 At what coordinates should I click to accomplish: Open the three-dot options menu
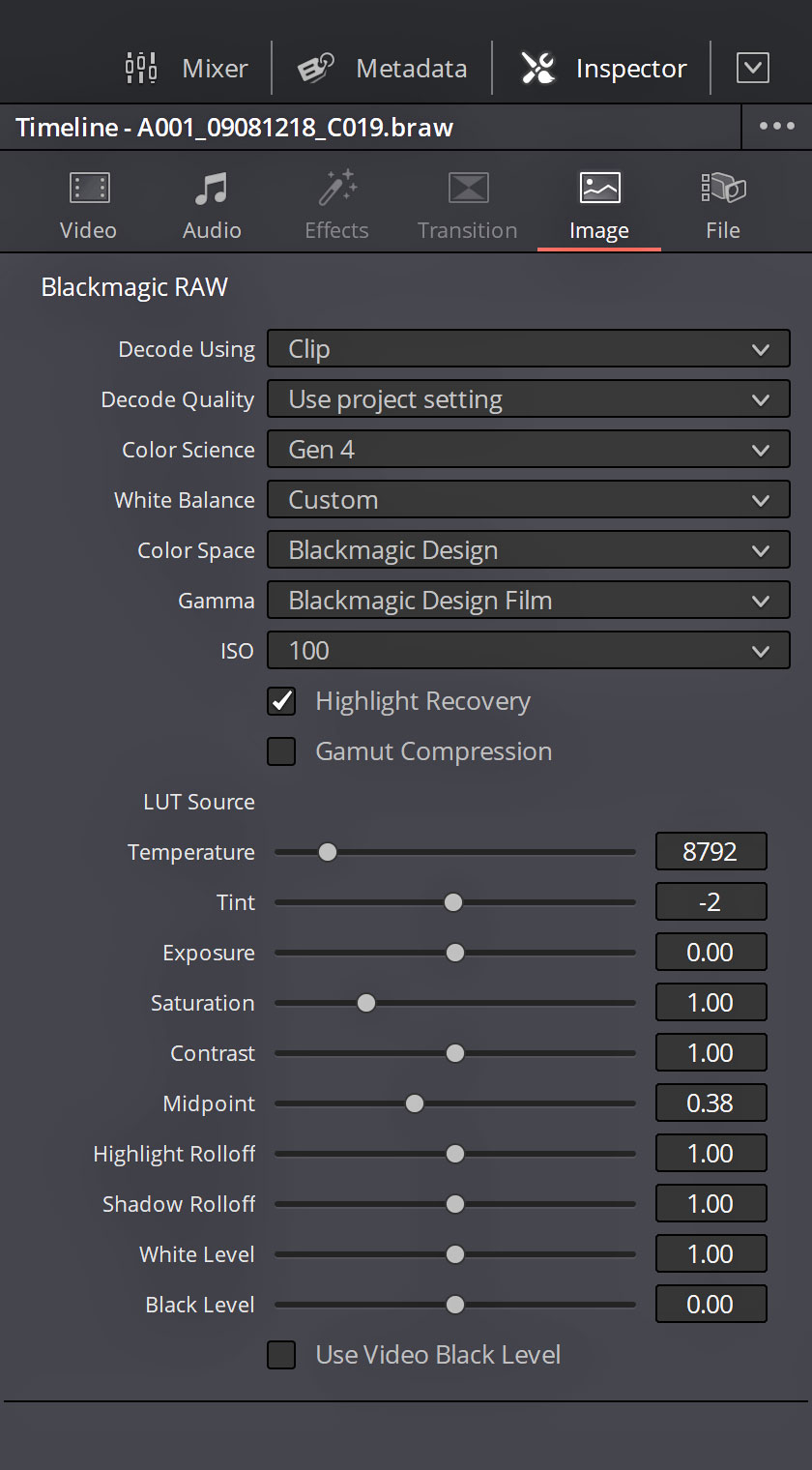click(x=777, y=127)
